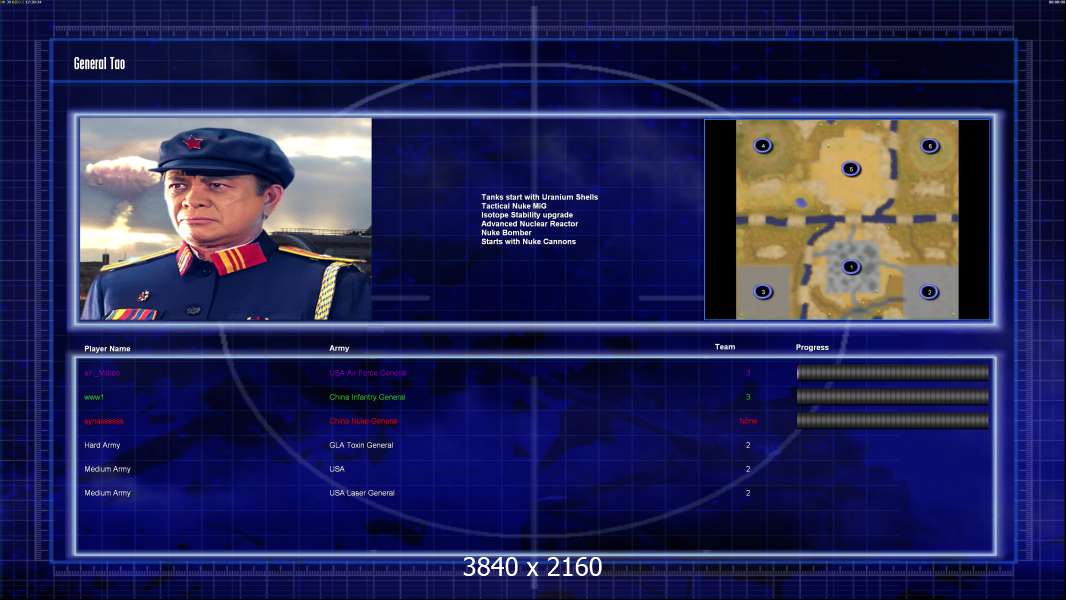Click the China Infantry General army entry

coord(367,398)
